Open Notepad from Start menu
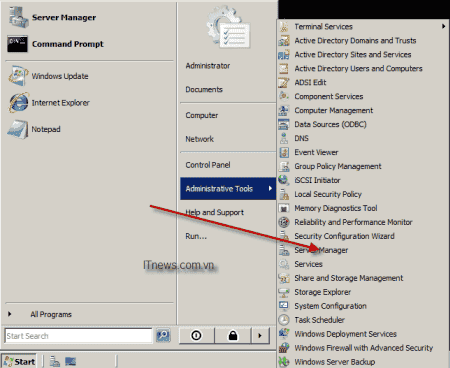 point(34,129)
